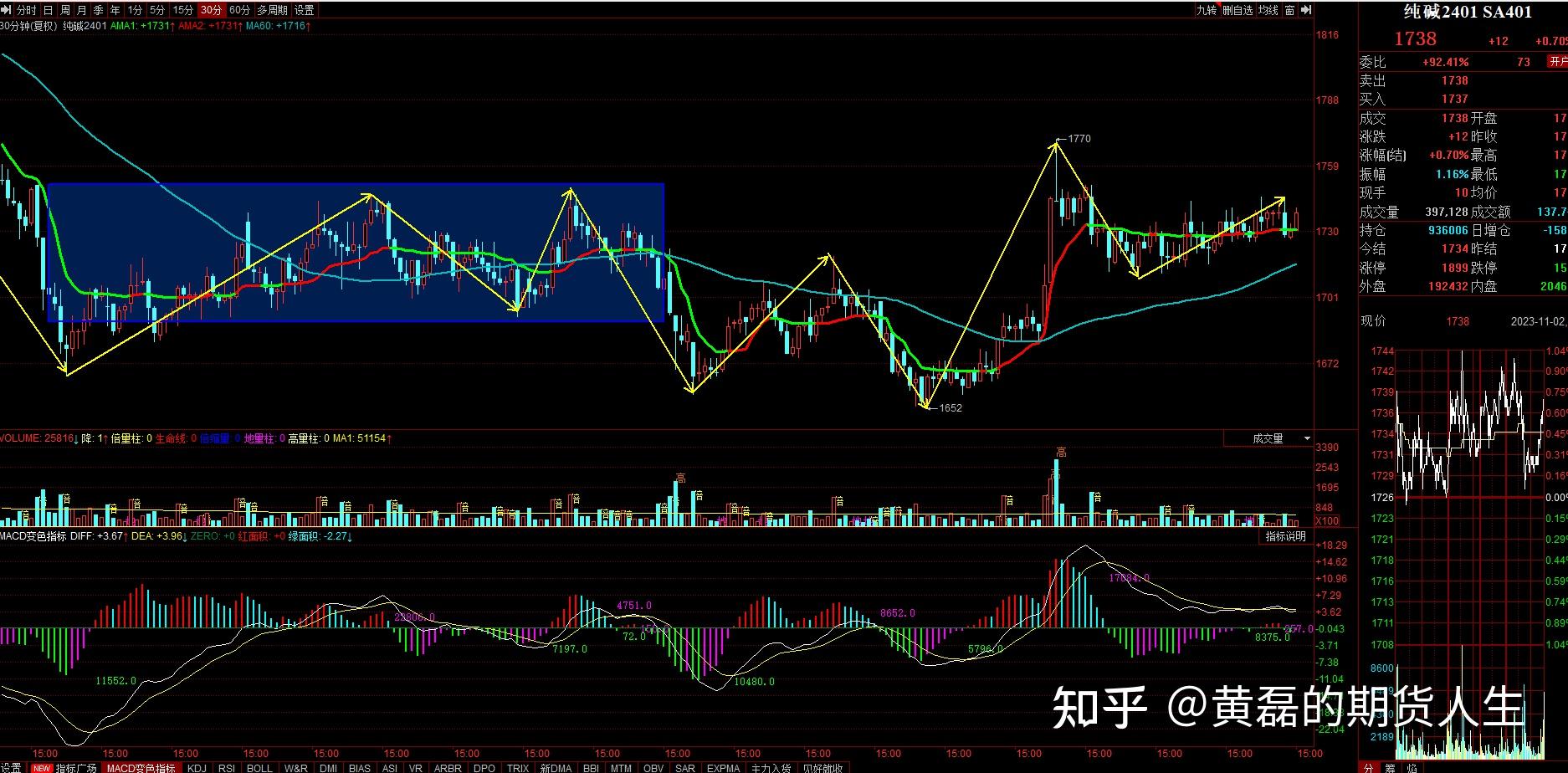Toggle the 均线 moving averages
1568x773 pixels.
[1268, 10]
